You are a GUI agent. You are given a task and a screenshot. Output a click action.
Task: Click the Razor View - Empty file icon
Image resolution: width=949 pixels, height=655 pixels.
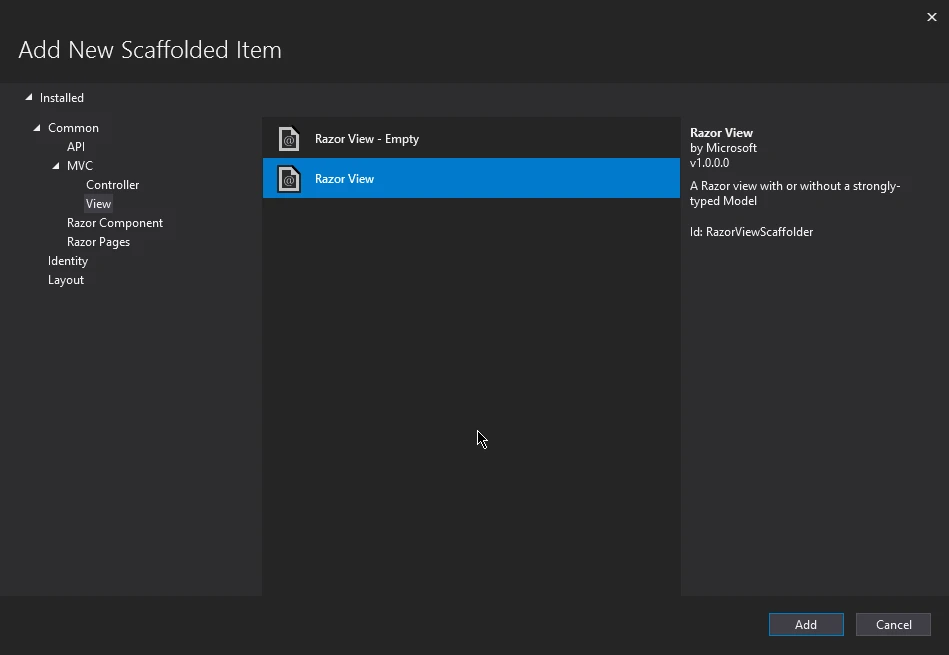click(x=289, y=139)
